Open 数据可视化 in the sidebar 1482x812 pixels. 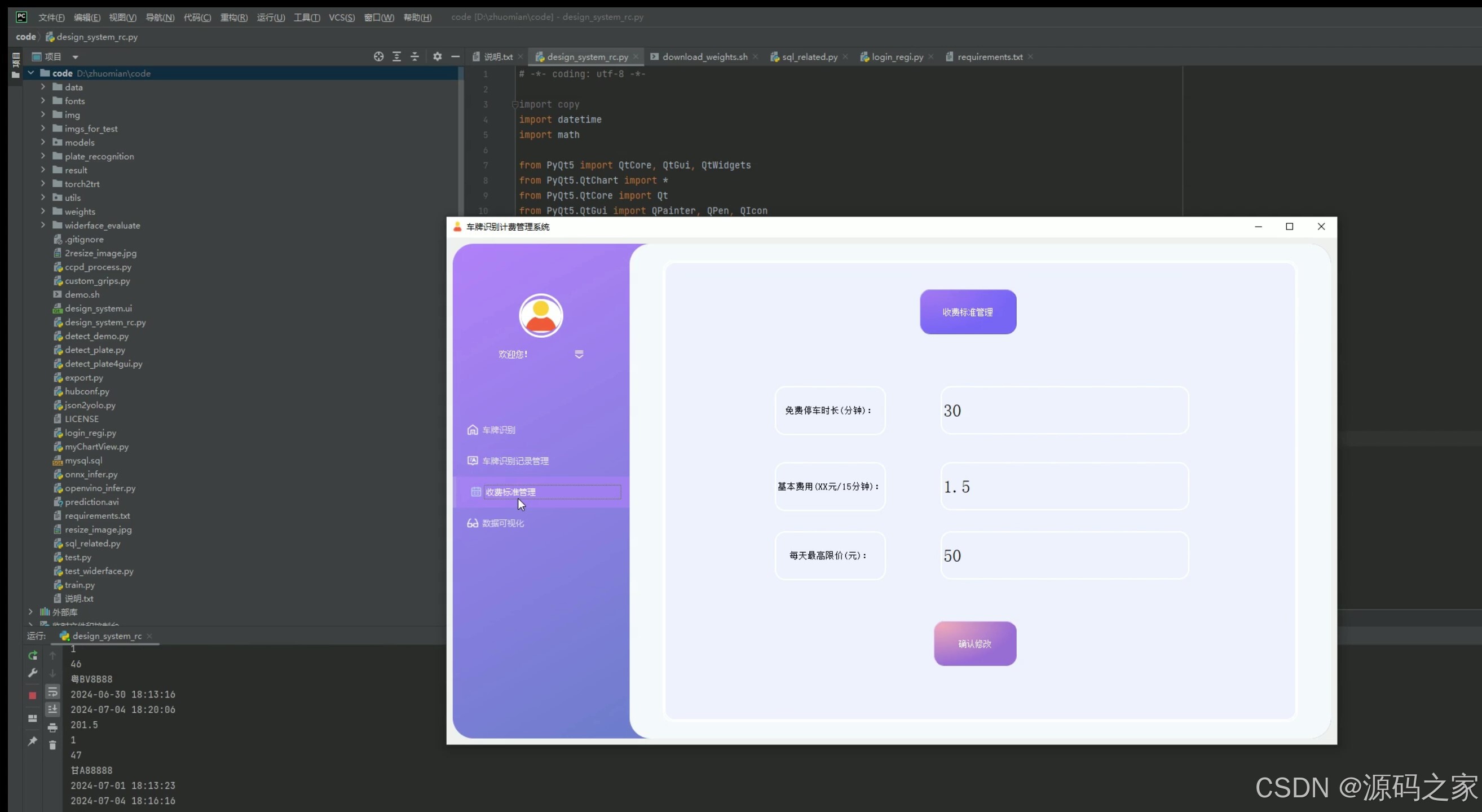[x=502, y=523]
